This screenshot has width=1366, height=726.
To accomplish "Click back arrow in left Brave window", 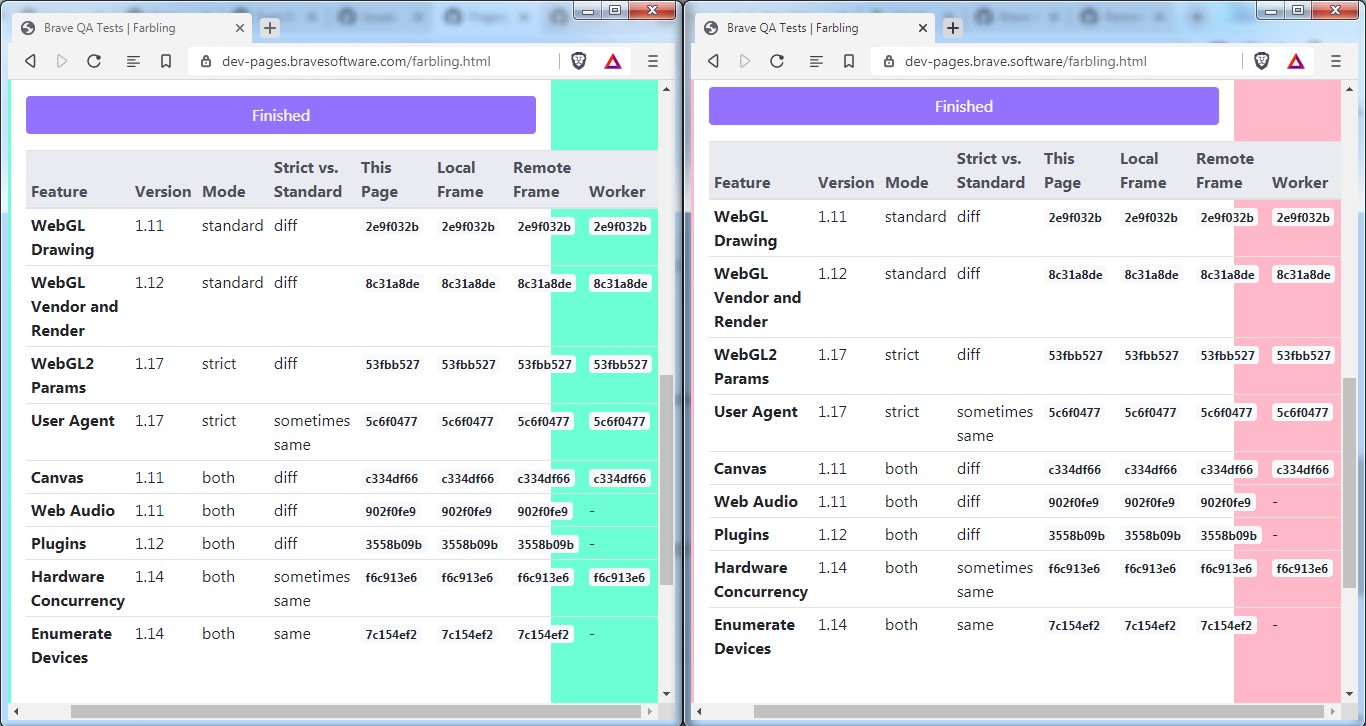I will 30,61.
